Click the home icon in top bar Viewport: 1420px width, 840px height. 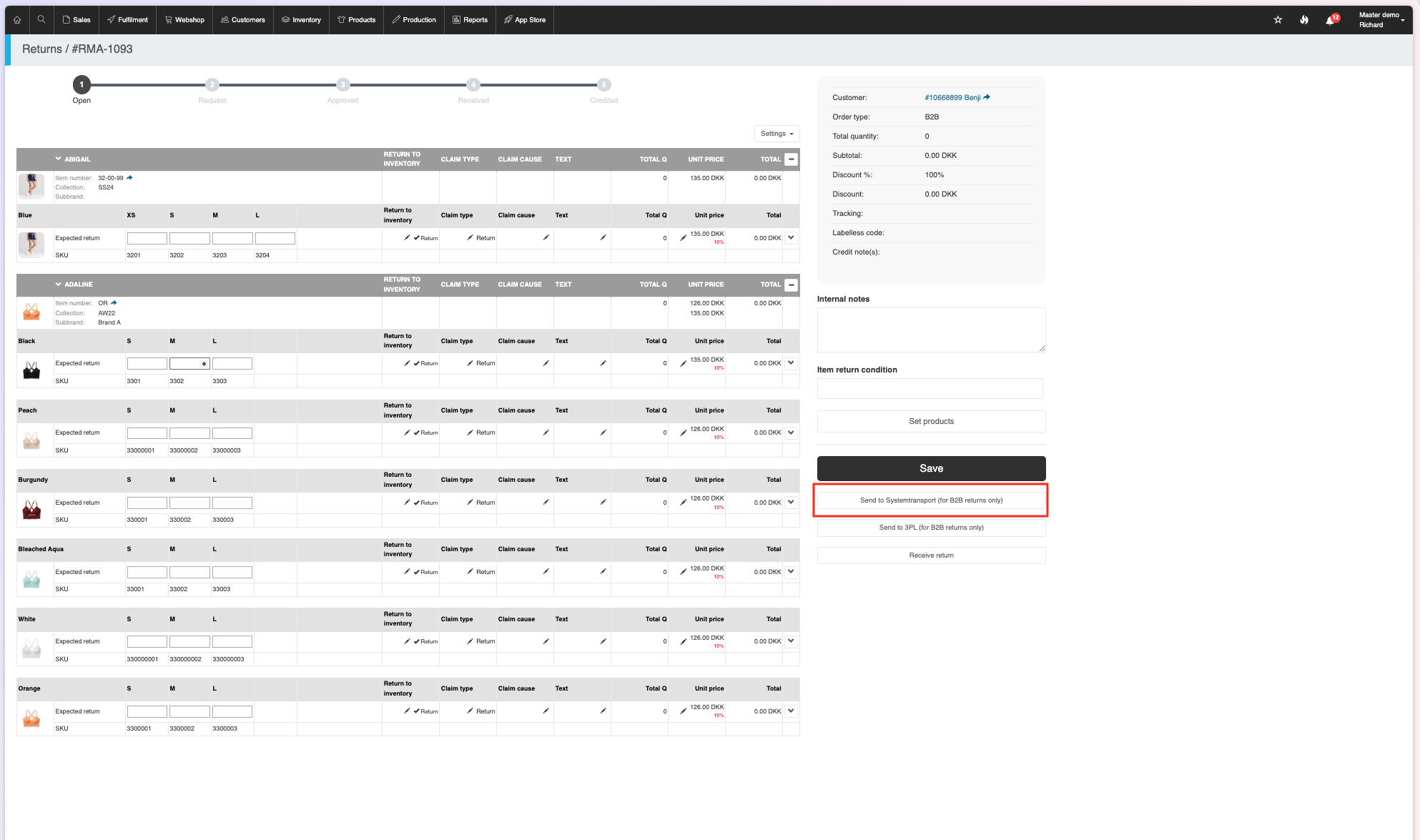[x=17, y=20]
